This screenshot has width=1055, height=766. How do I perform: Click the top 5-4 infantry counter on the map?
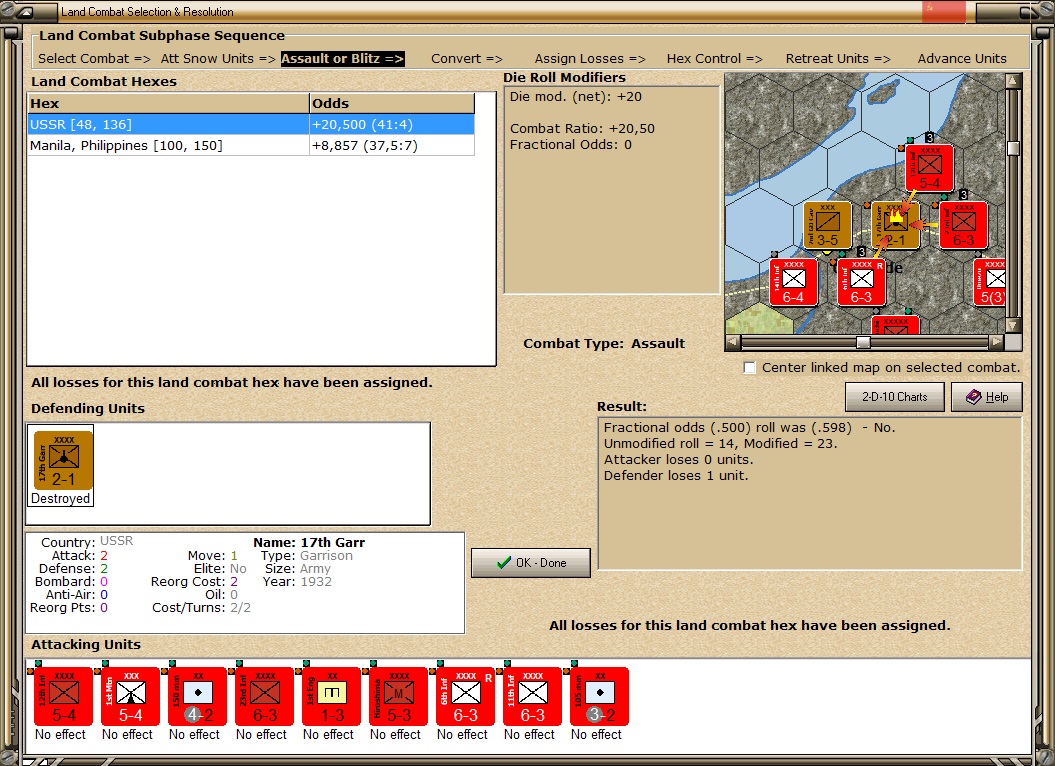[x=929, y=168]
